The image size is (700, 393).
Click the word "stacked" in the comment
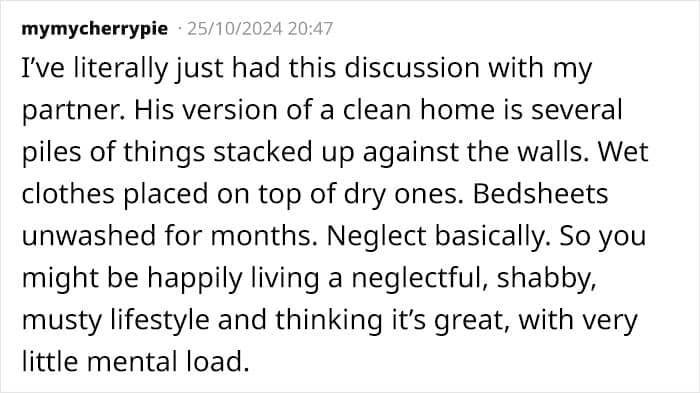[262, 152]
